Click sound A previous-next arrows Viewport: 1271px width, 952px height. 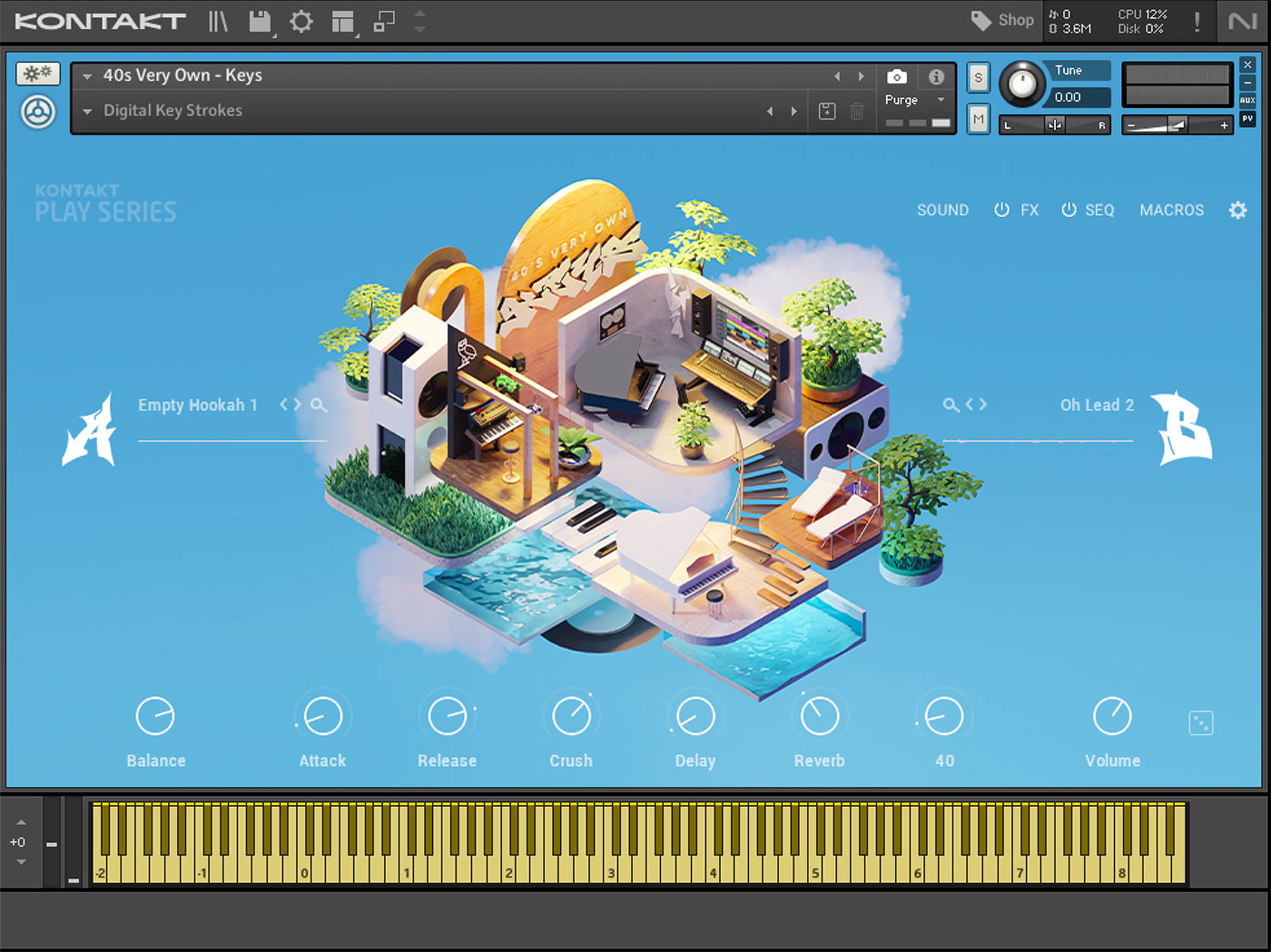pos(291,405)
